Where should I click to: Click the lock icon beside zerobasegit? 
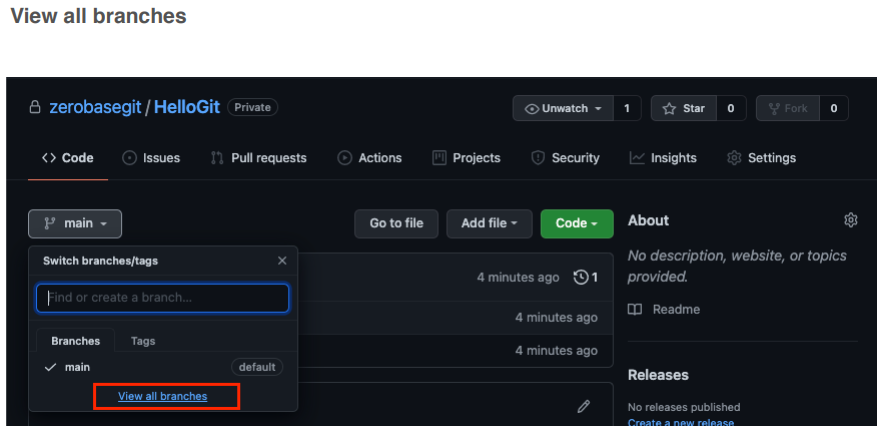35,107
